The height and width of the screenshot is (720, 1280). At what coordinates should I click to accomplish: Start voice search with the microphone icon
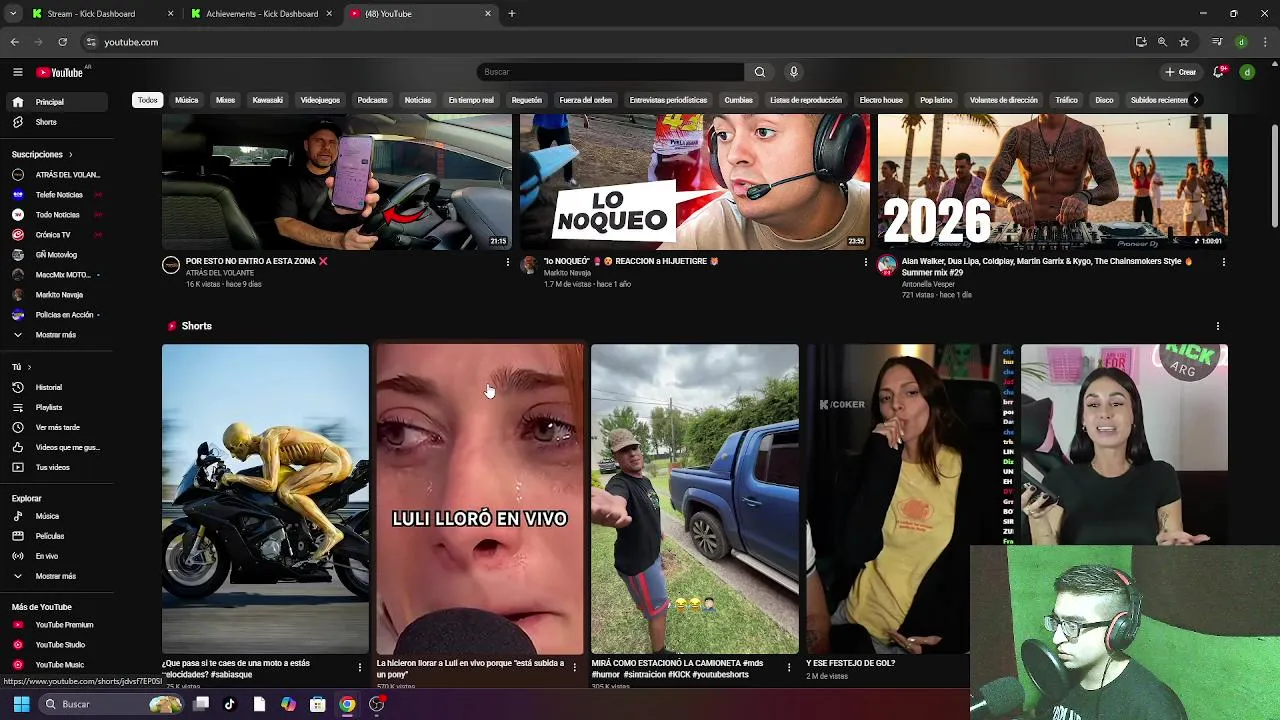[x=794, y=72]
